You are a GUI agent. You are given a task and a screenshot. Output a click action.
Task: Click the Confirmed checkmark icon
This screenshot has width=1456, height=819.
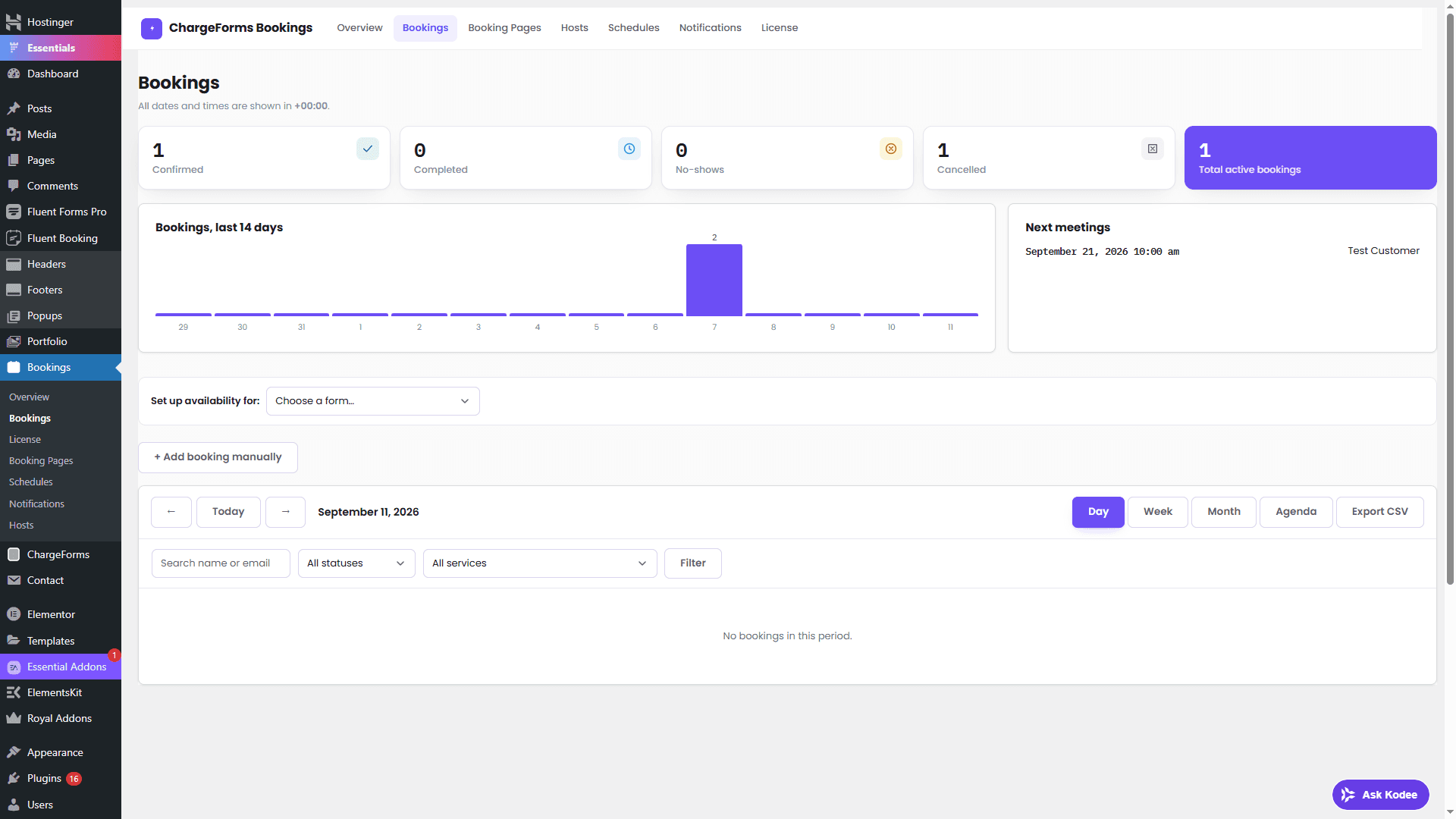368,149
